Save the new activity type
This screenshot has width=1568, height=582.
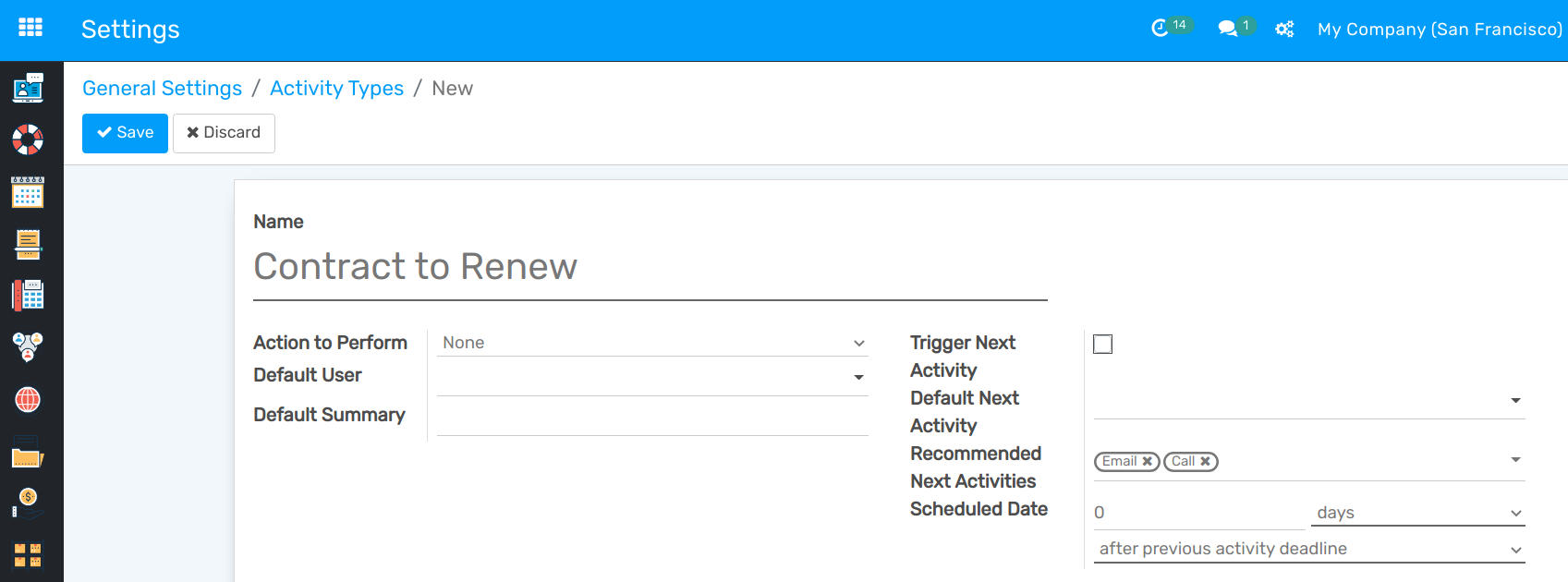125,133
